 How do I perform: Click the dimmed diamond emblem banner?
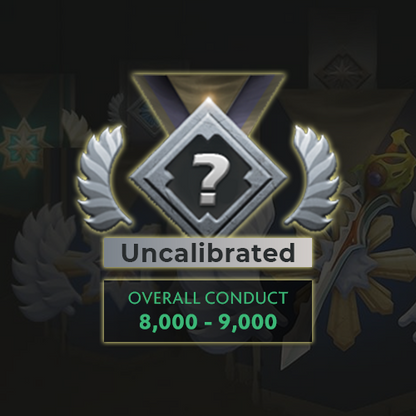pos(343,68)
